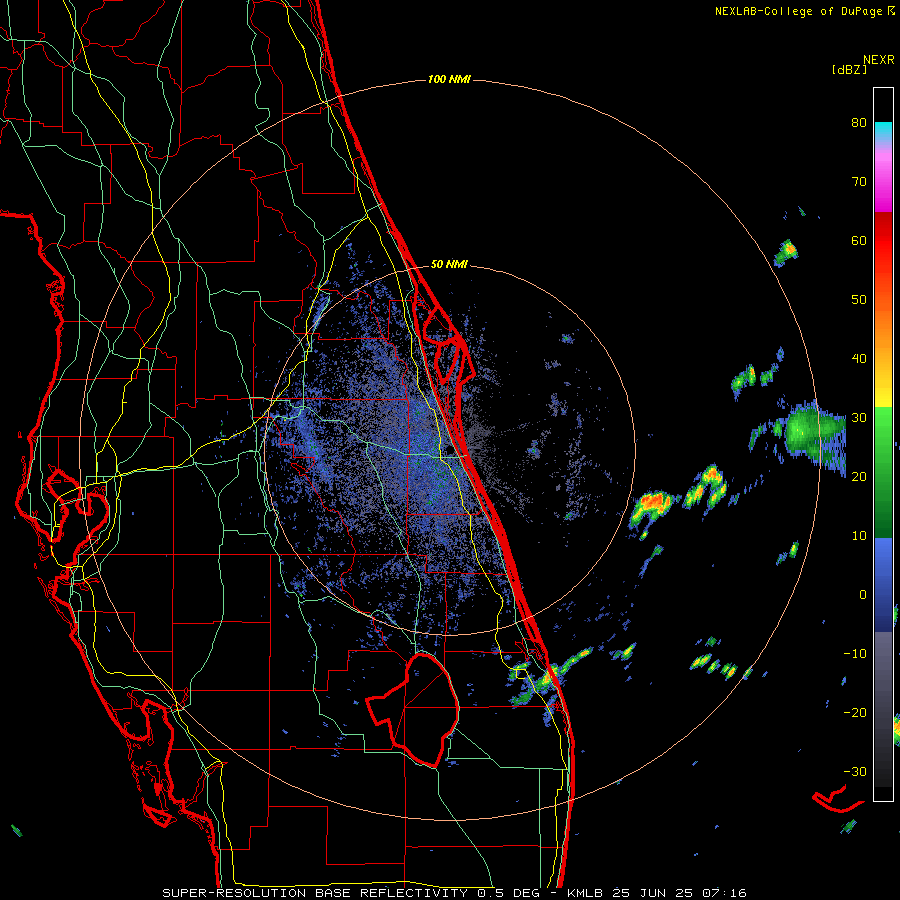Click the KMLB station ID in the caption
Image resolution: width=900 pixels, height=900 pixels.
[587, 893]
